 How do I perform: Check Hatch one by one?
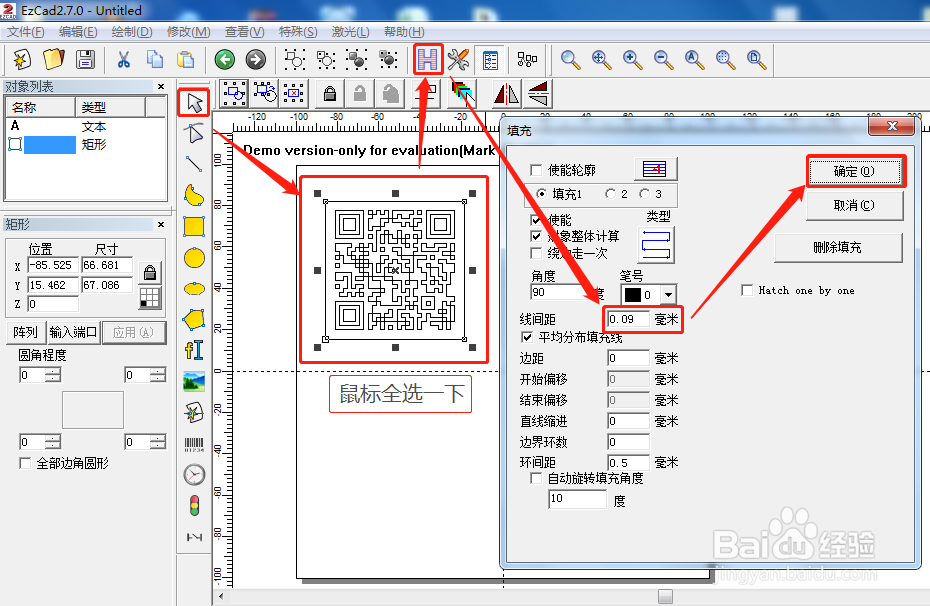pyautogui.click(x=747, y=291)
